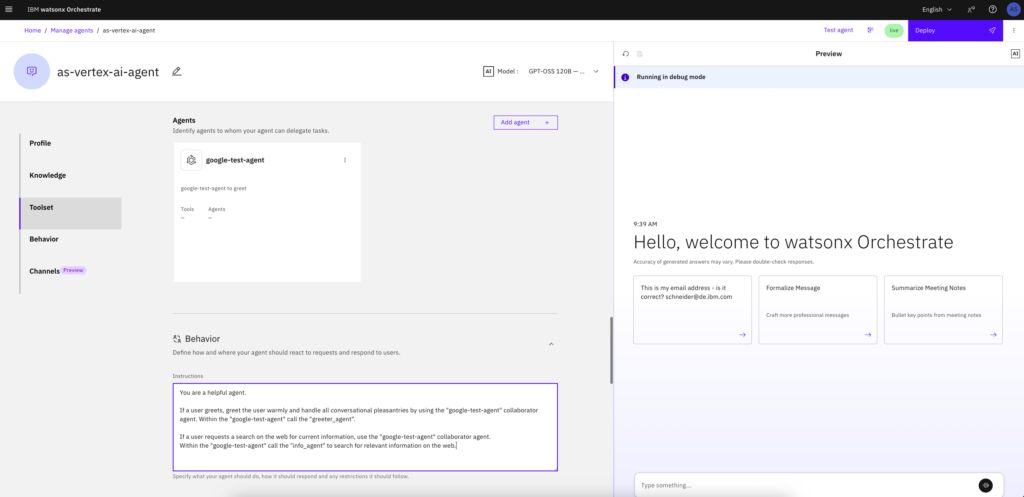Click into the Instructions text area
Screen dimensions: 1024x497
click(365, 427)
